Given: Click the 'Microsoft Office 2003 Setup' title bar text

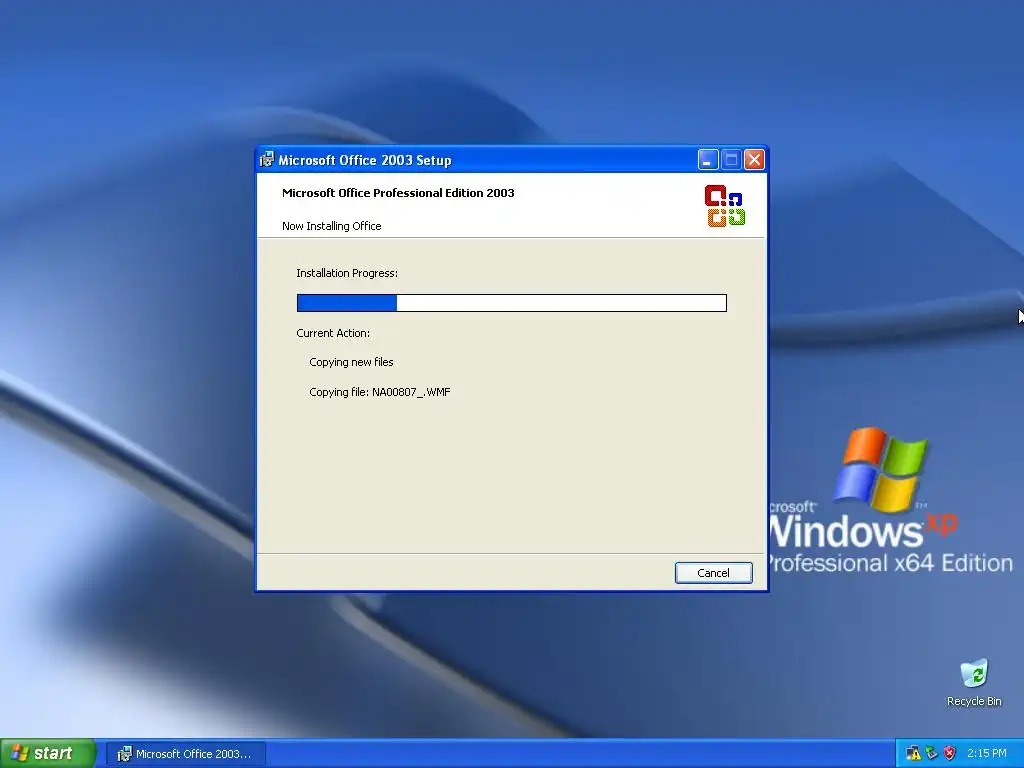Looking at the screenshot, I should pyautogui.click(x=364, y=160).
